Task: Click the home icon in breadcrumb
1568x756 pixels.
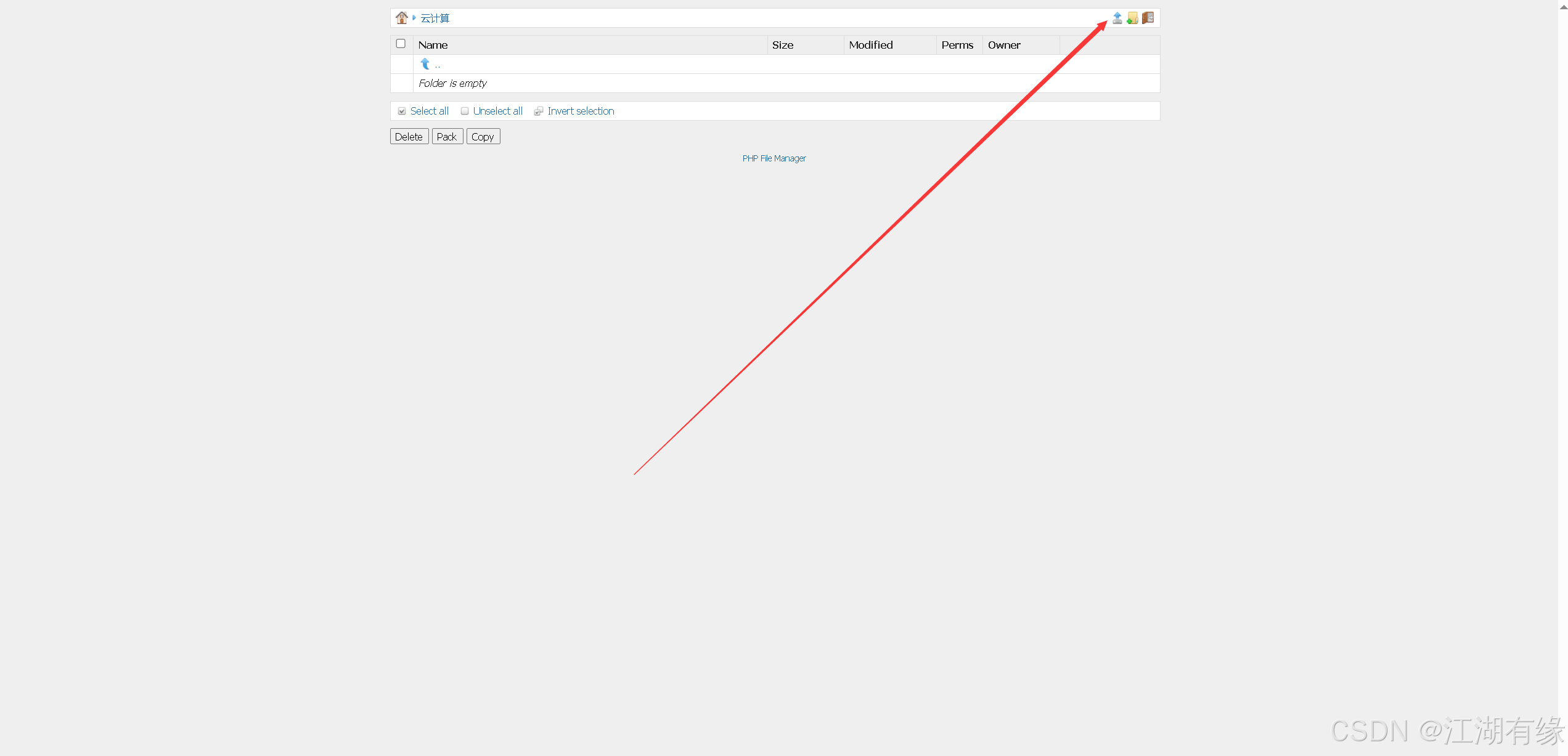Action: [x=402, y=18]
